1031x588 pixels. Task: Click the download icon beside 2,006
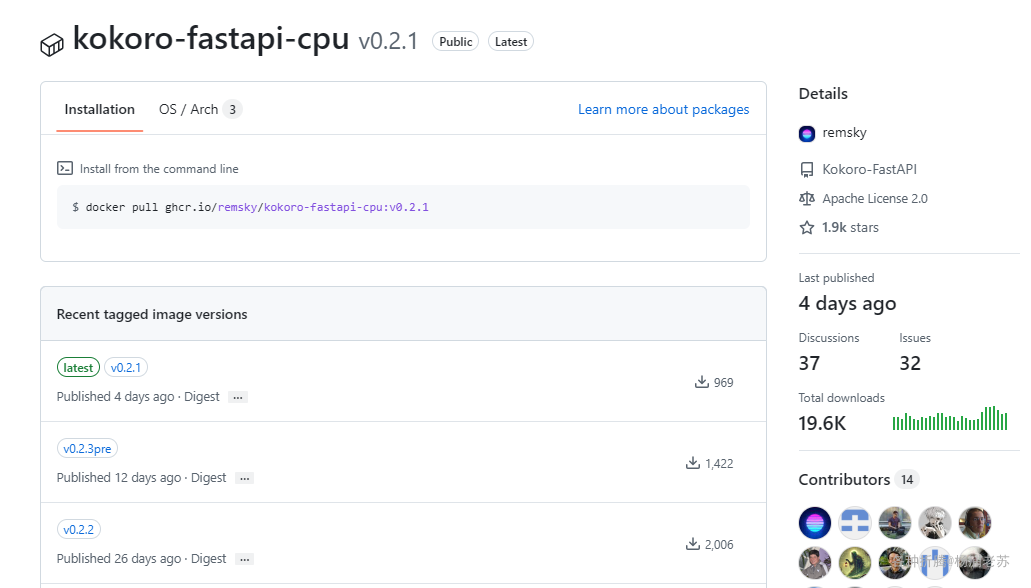[x=692, y=544]
